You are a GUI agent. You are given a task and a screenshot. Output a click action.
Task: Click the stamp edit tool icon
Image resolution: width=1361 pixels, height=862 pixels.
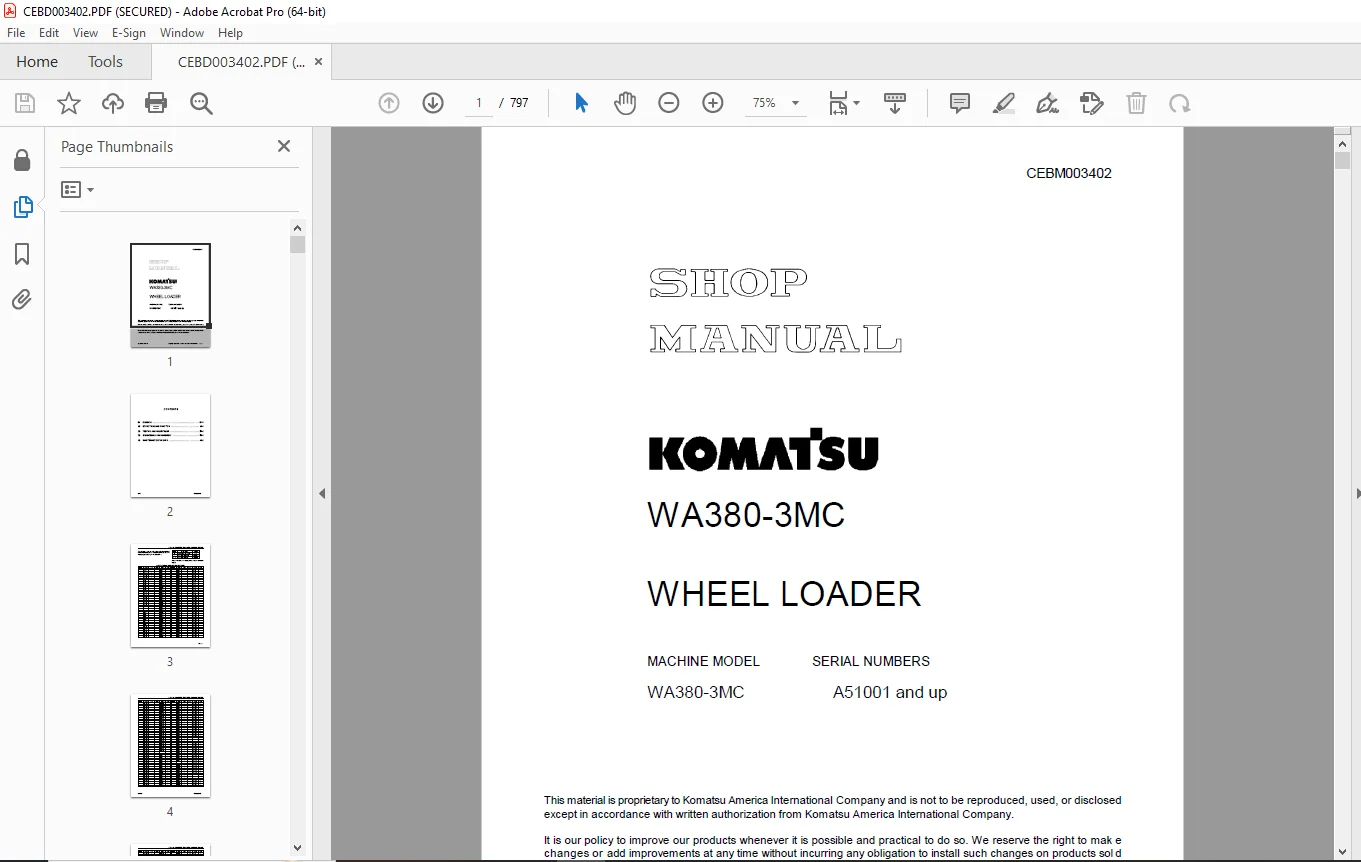[1092, 103]
